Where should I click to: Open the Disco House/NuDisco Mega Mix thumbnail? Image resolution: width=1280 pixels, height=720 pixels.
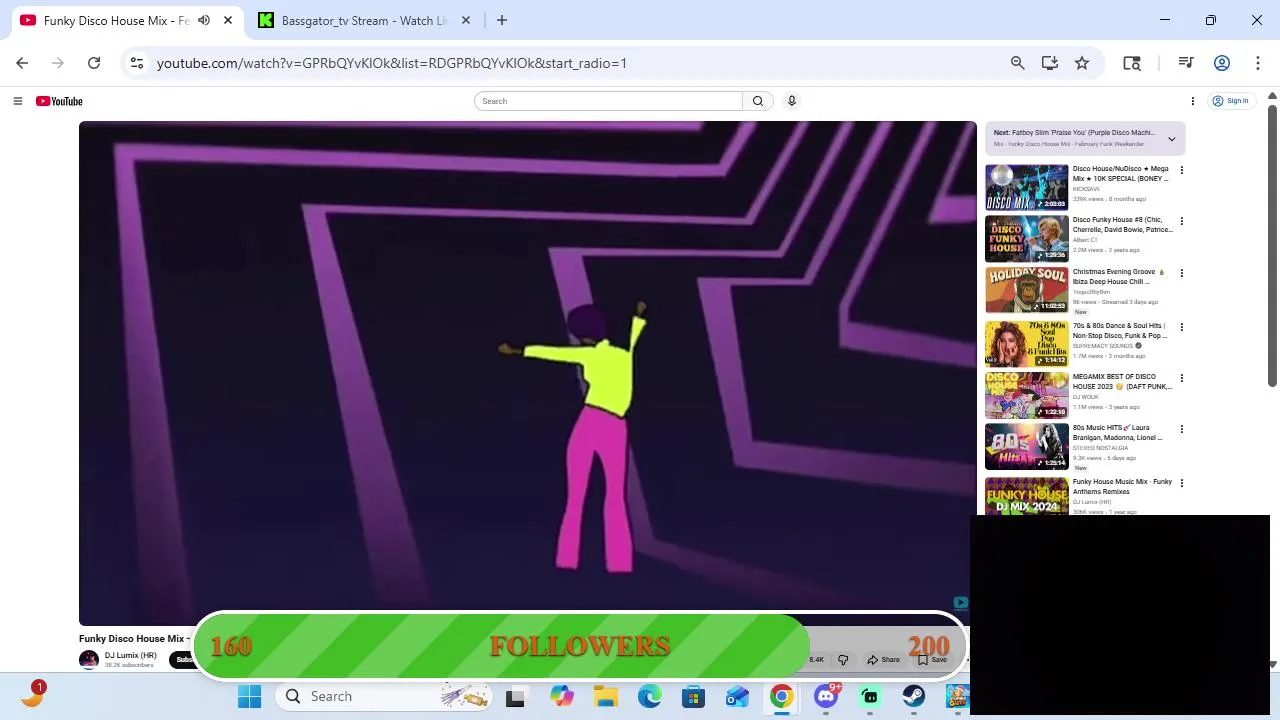point(1027,188)
